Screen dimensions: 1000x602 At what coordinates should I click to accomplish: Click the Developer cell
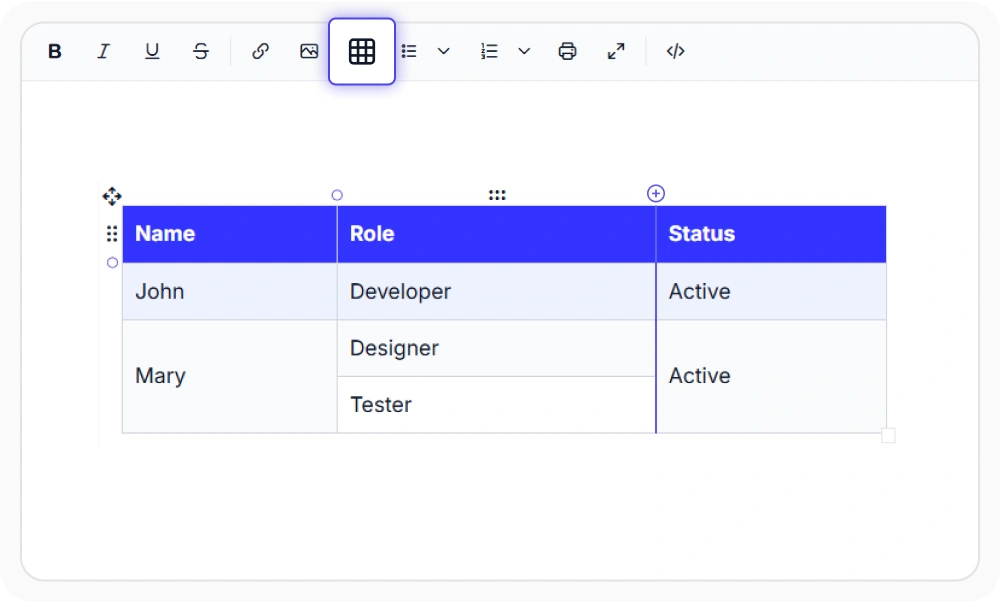[496, 291]
